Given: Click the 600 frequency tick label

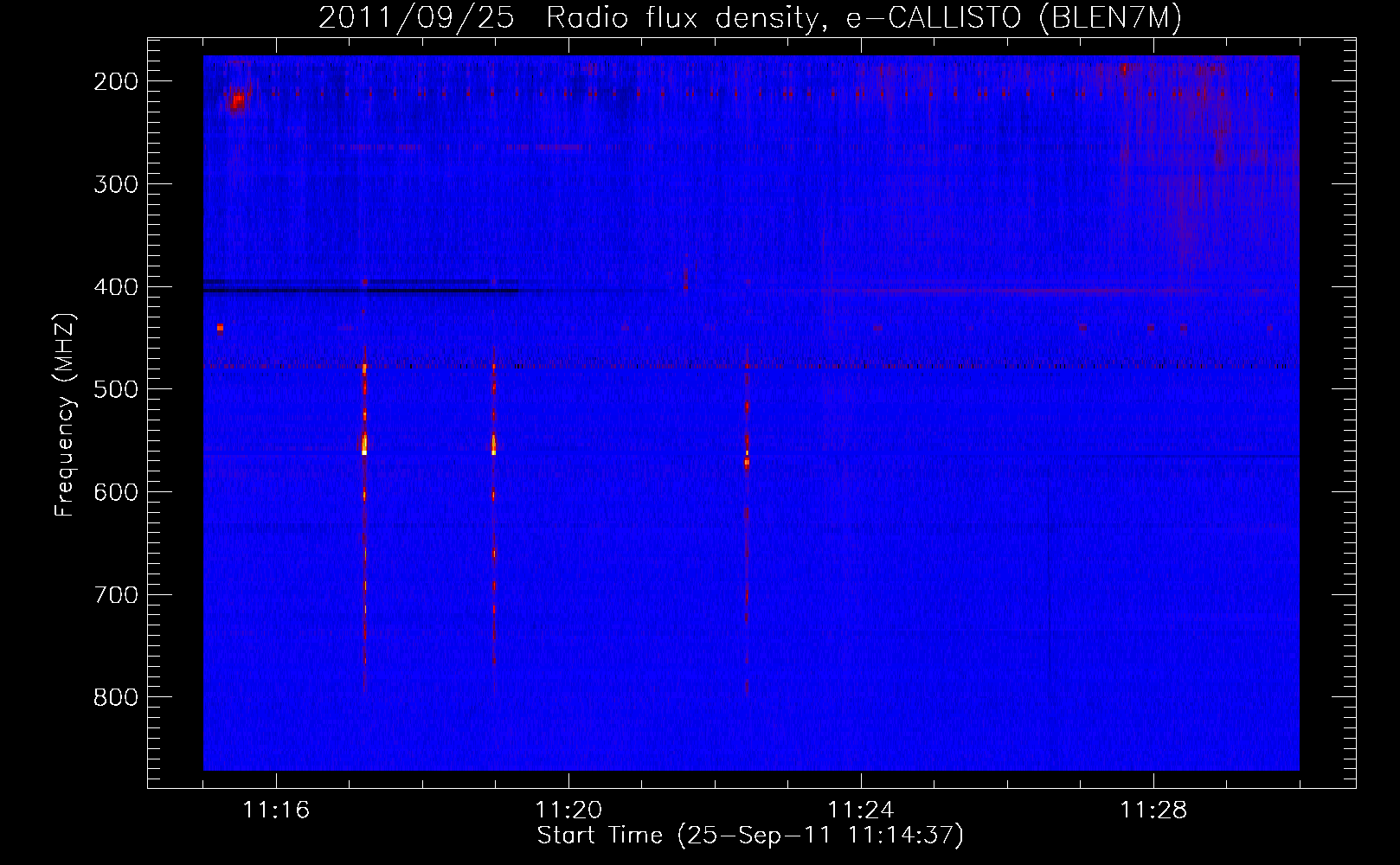Looking at the screenshot, I should click(115, 492).
